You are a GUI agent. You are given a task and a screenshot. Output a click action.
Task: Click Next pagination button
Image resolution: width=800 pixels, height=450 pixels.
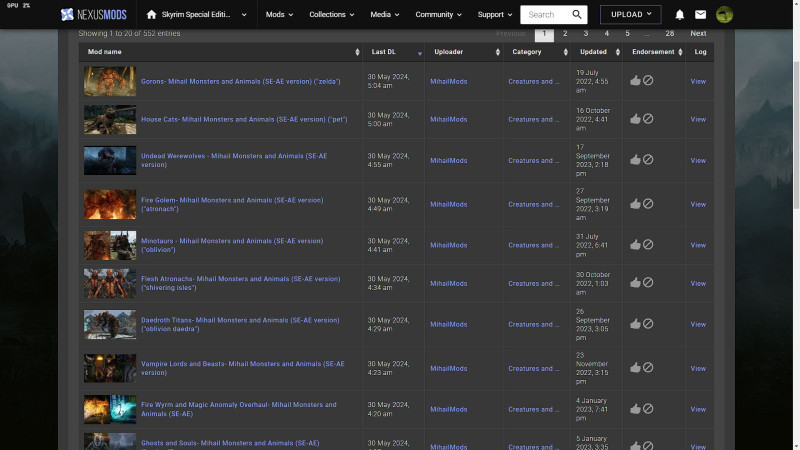click(x=698, y=34)
